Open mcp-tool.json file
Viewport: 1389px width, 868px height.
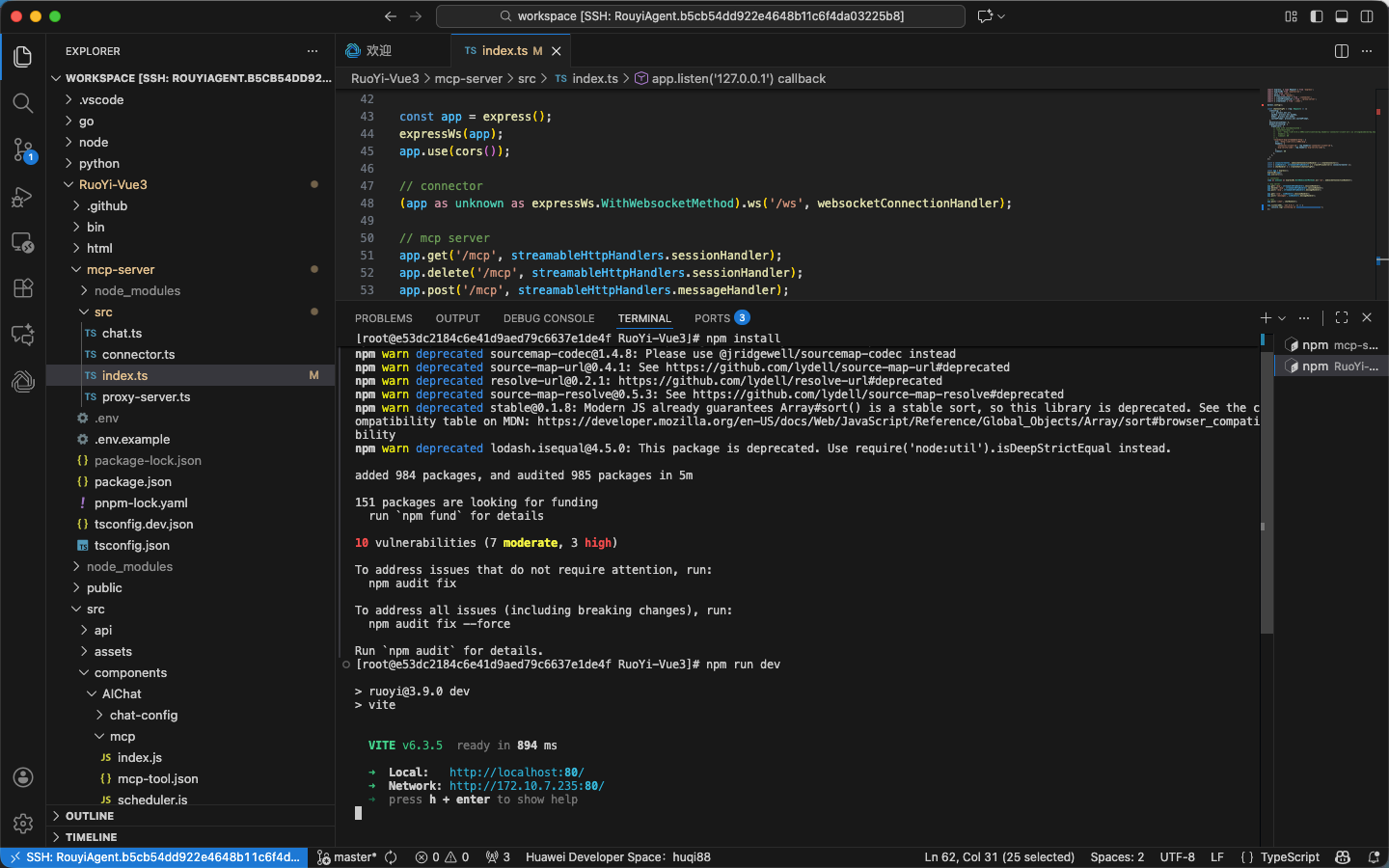click(191, 778)
